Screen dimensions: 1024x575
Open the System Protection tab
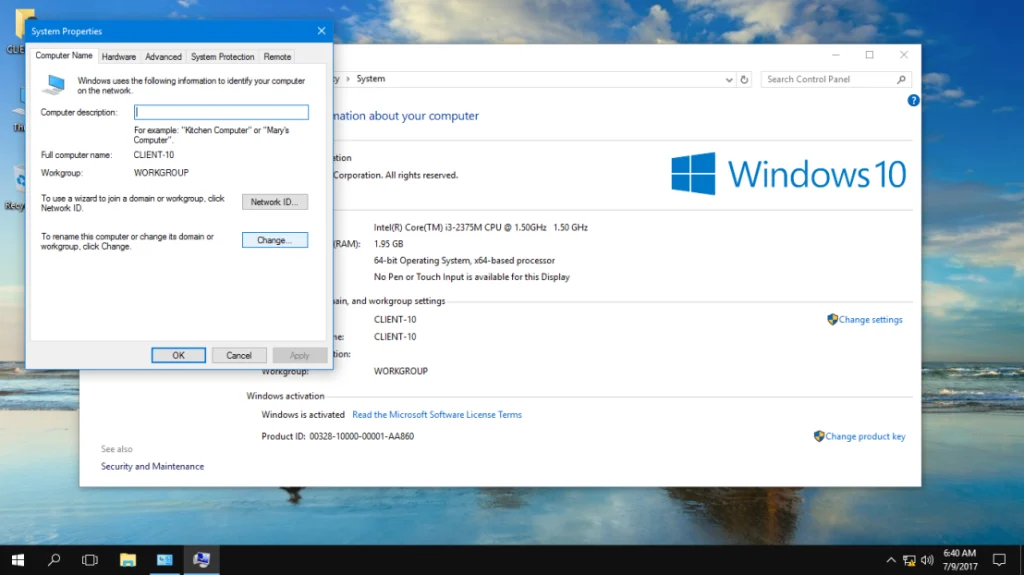pyautogui.click(x=223, y=57)
